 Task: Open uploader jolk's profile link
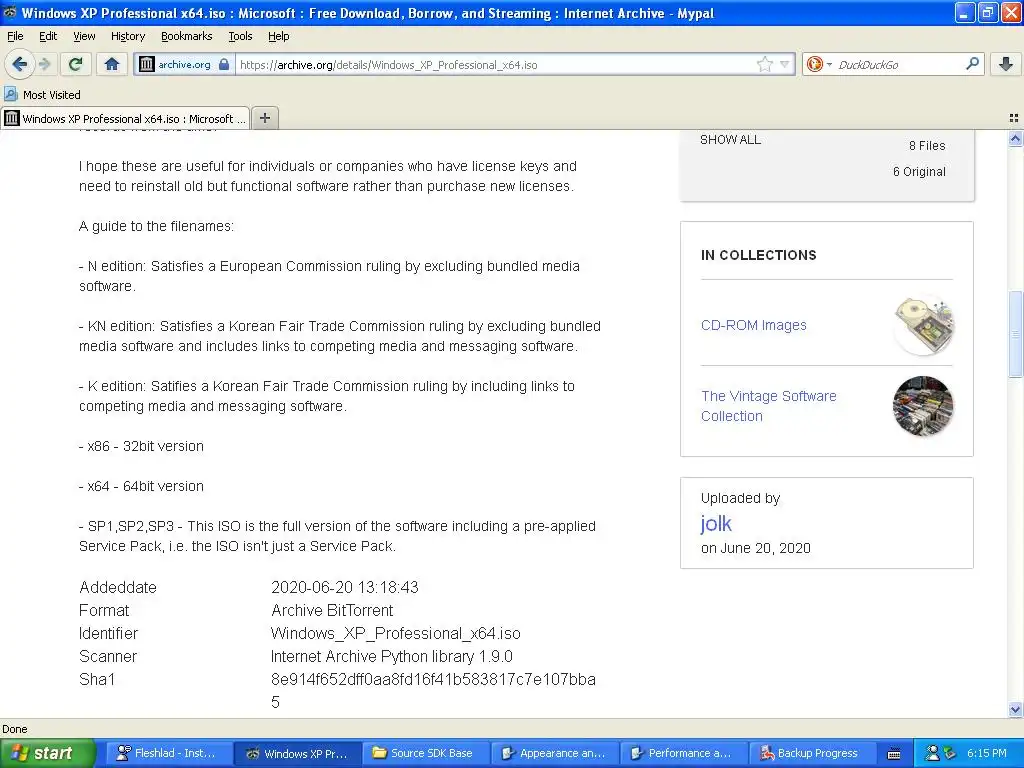pyautogui.click(x=716, y=524)
